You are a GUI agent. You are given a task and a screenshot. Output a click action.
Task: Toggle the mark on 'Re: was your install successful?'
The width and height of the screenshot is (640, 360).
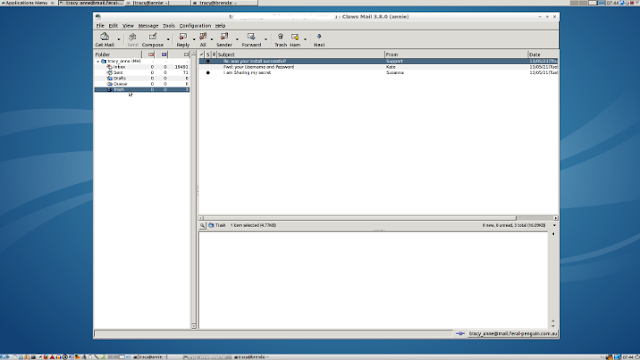pos(208,61)
